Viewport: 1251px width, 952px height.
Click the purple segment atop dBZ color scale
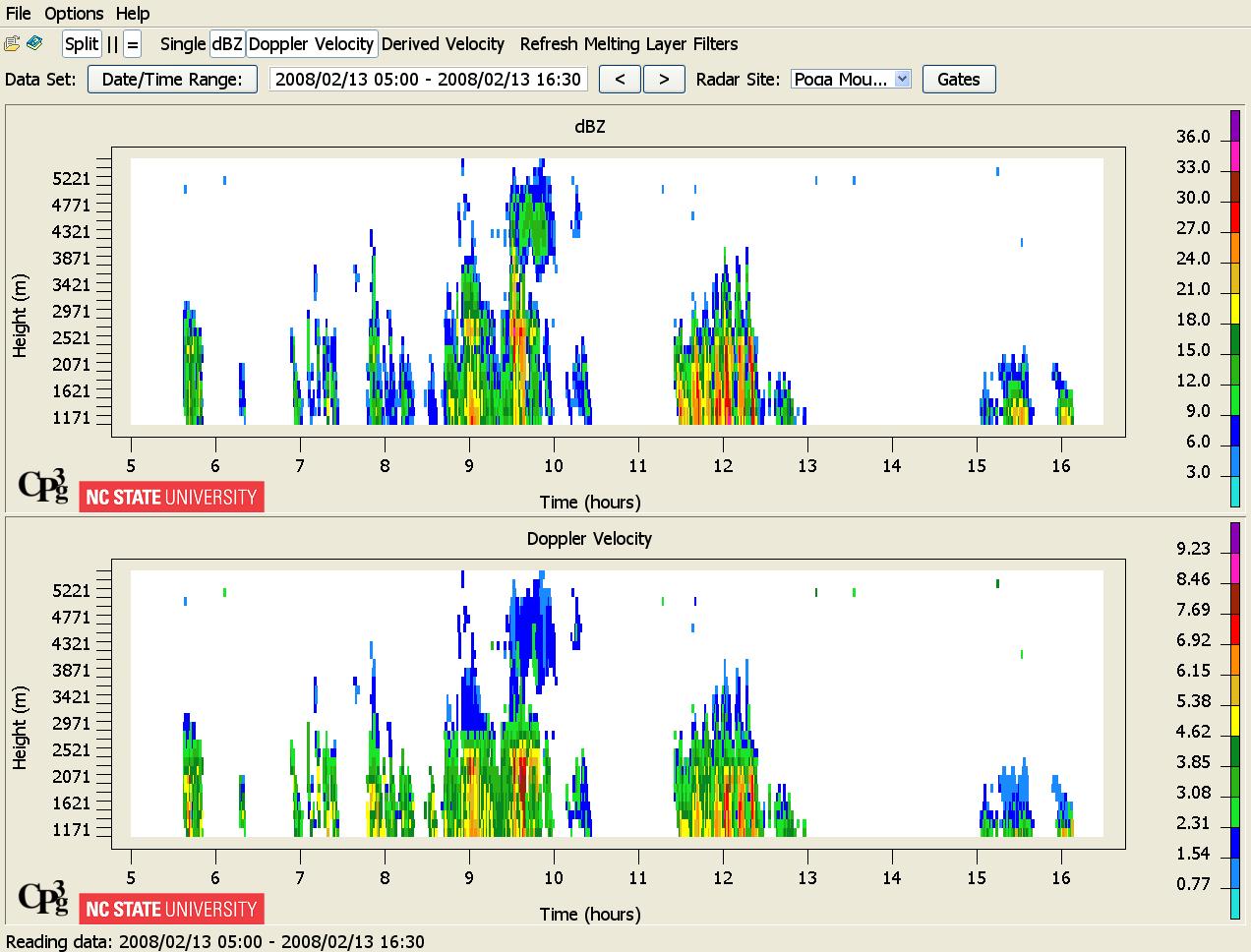(1235, 126)
